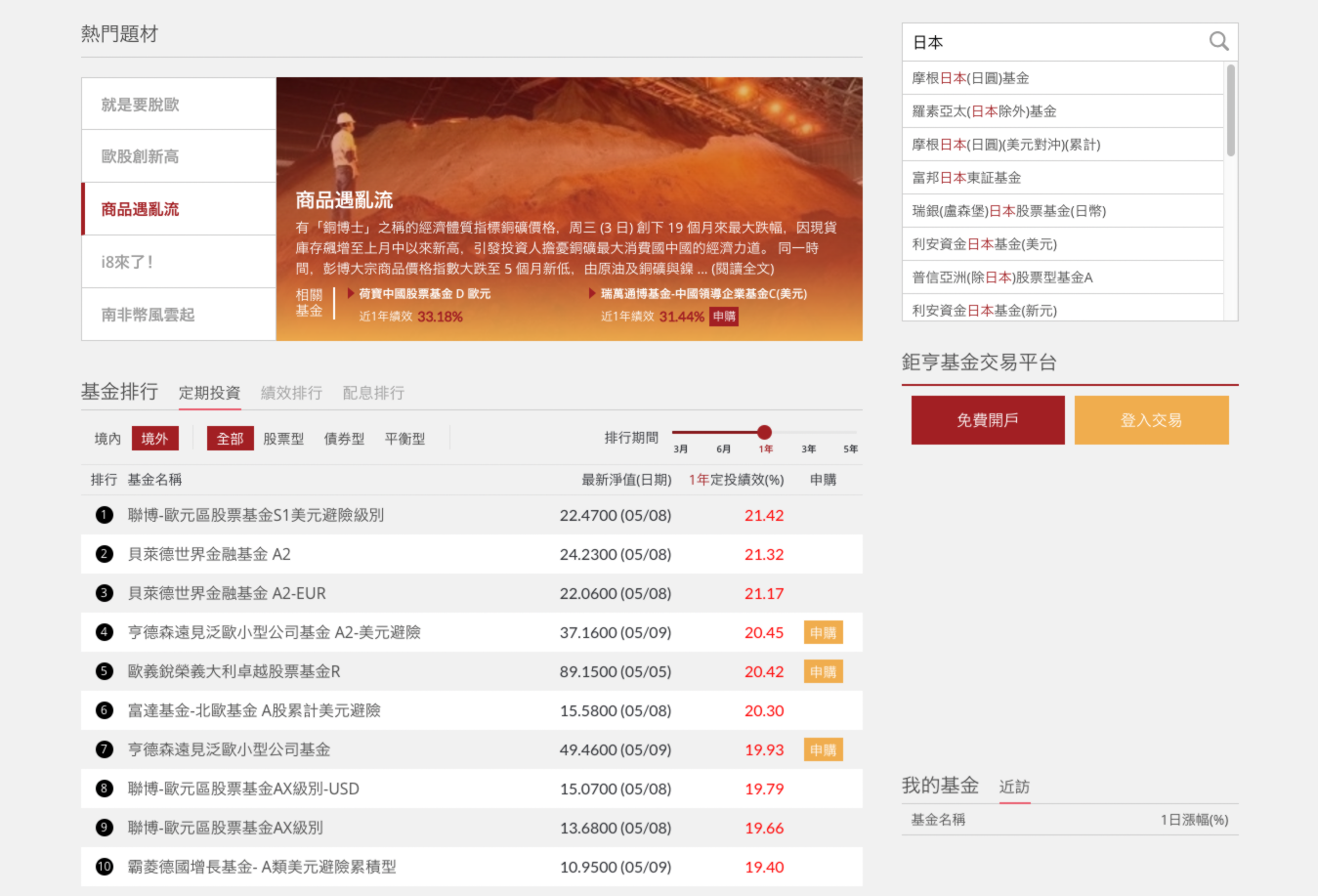The width and height of the screenshot is (1318, 896).
Task: Switch to 定期投資 ranking tab
Action: (x=209, y=393)
